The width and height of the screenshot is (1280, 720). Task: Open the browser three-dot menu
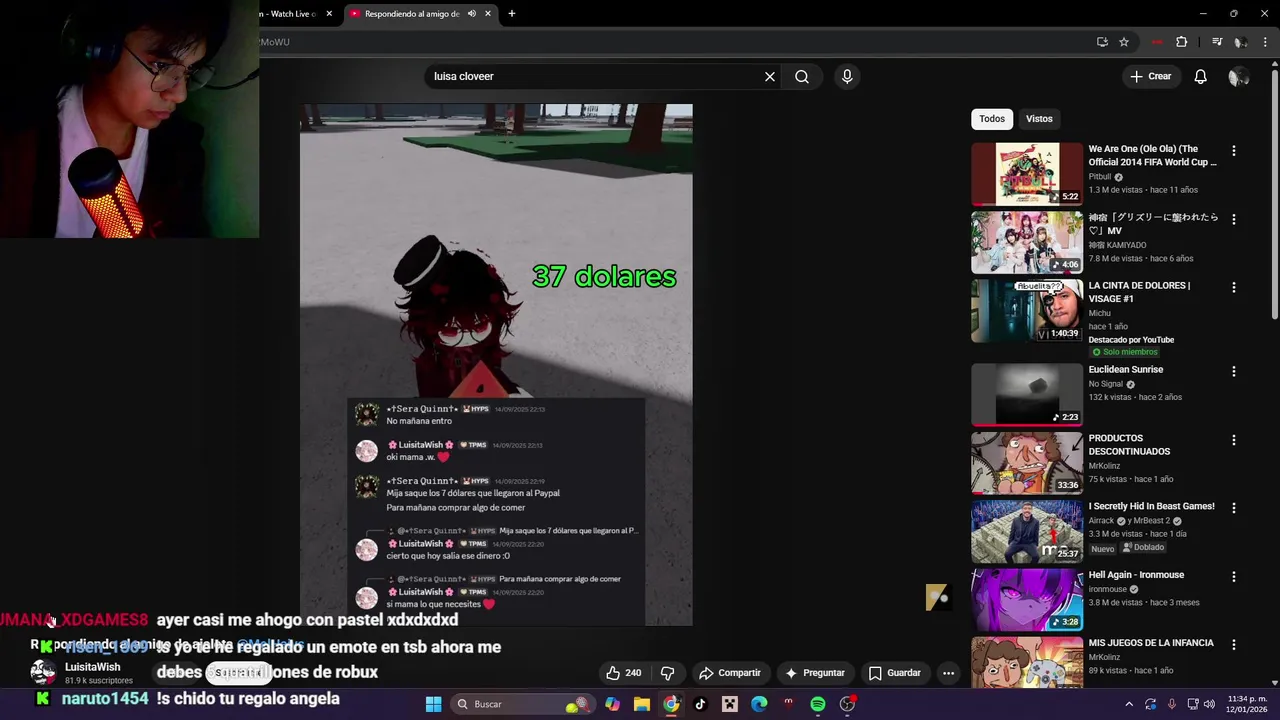tap(1266, 42)
